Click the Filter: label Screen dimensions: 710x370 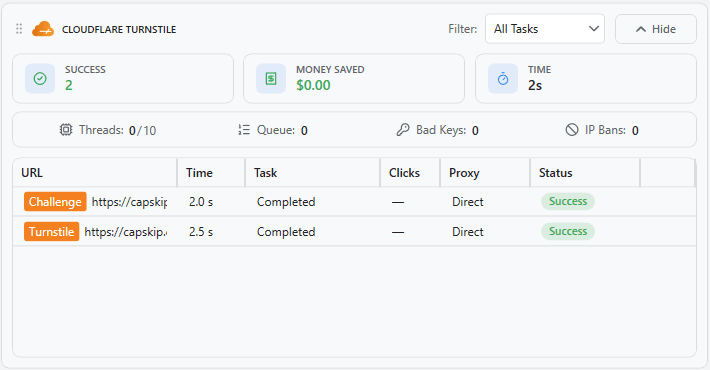pyautogui.click(x=463, y=29)
